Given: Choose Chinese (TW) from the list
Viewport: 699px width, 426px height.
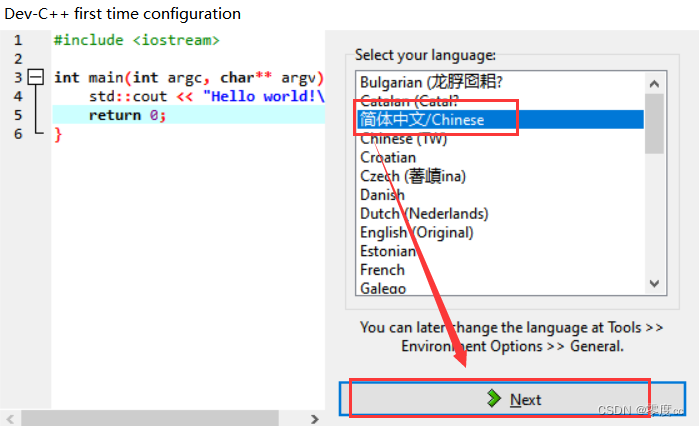Looking at the screenshot, I should 500,139.
